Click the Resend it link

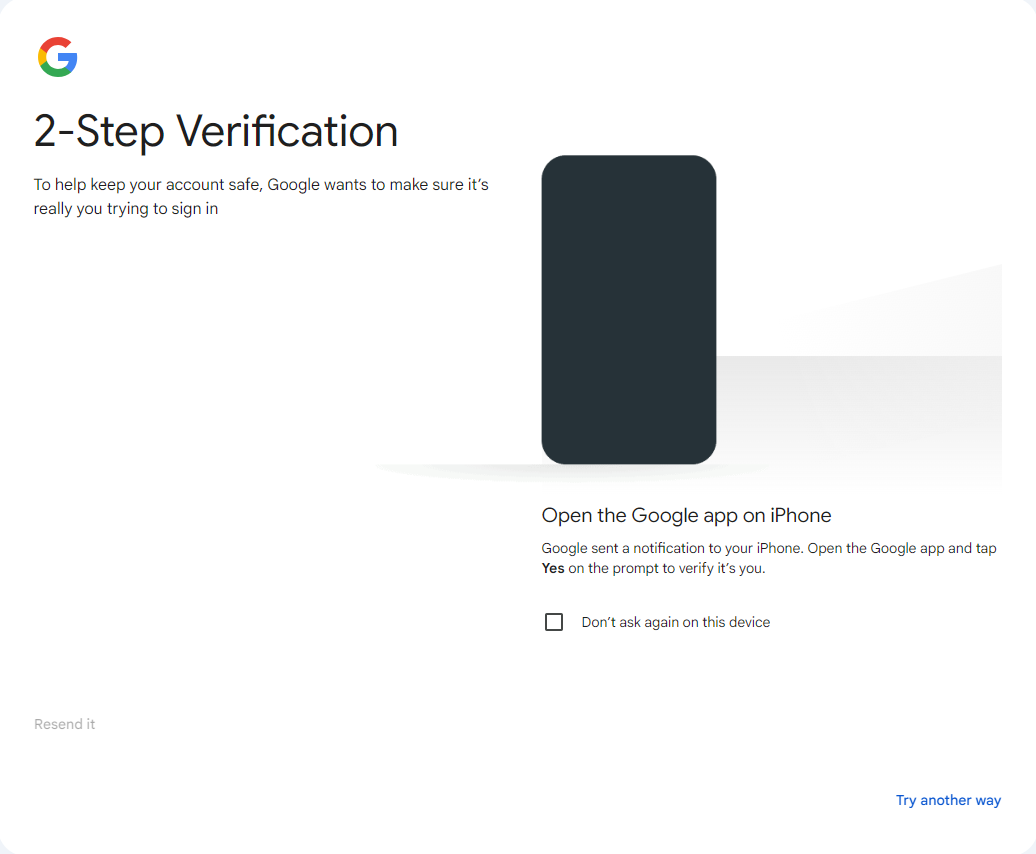click(65, 724)
